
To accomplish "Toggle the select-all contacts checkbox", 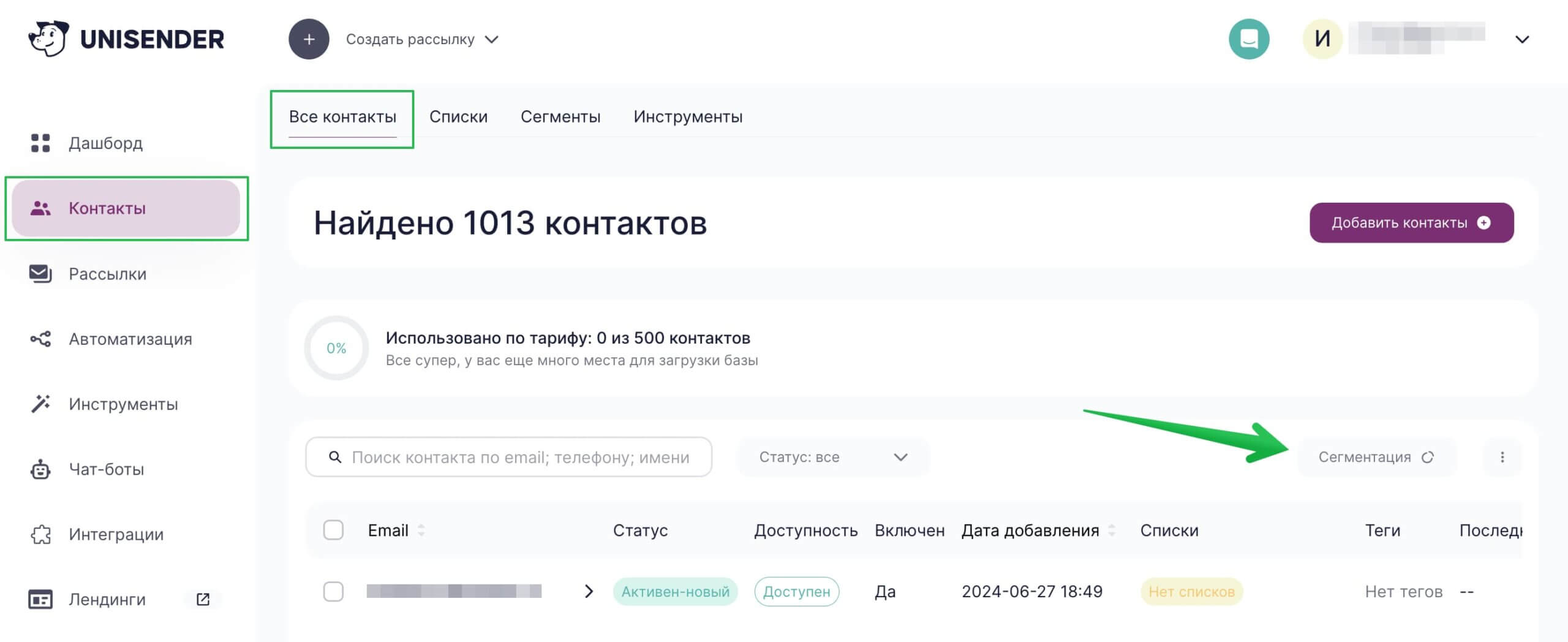I will (333, 530).
